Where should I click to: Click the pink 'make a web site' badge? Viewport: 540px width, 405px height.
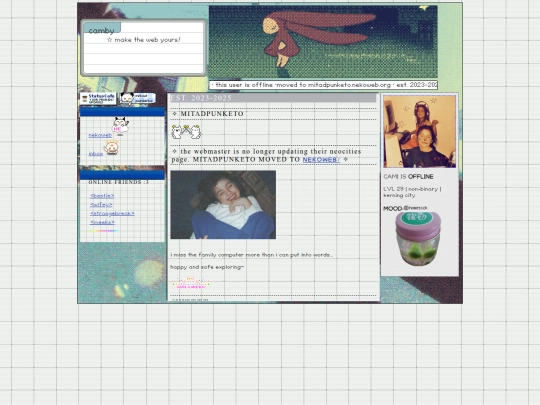[191, 283]
